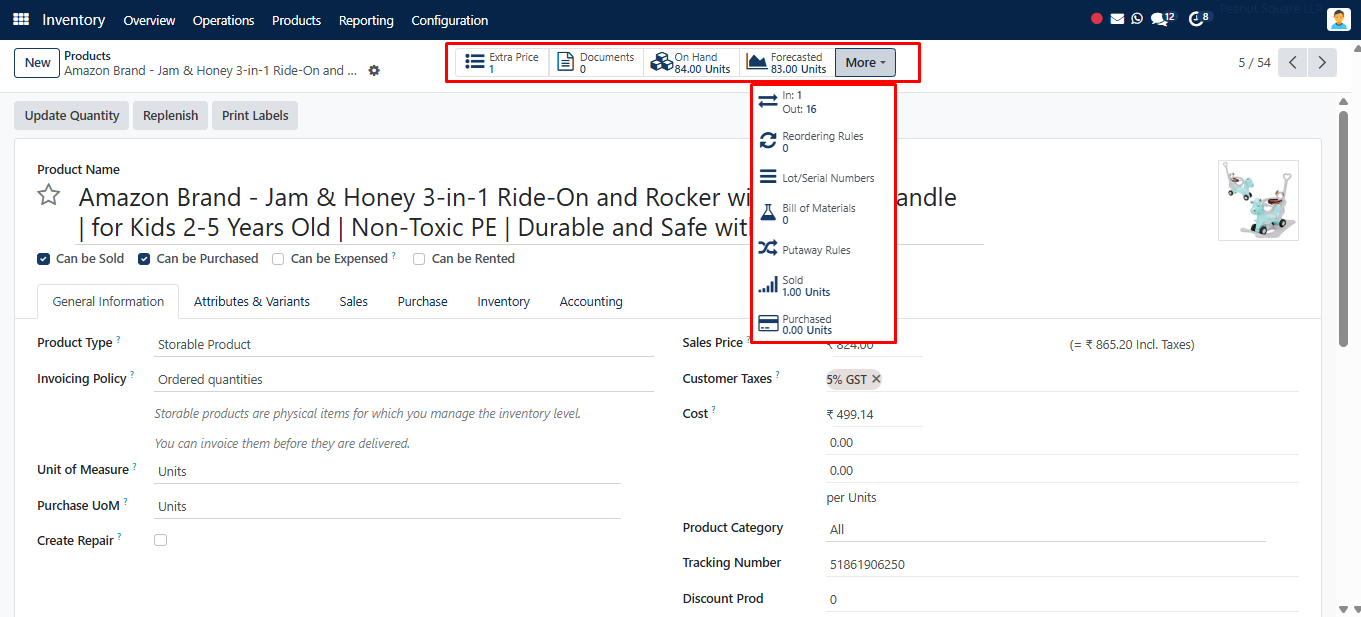The image size is (1361, 617).
Task: Go to previous record arrow
Action: click(x=1293, y=62)
